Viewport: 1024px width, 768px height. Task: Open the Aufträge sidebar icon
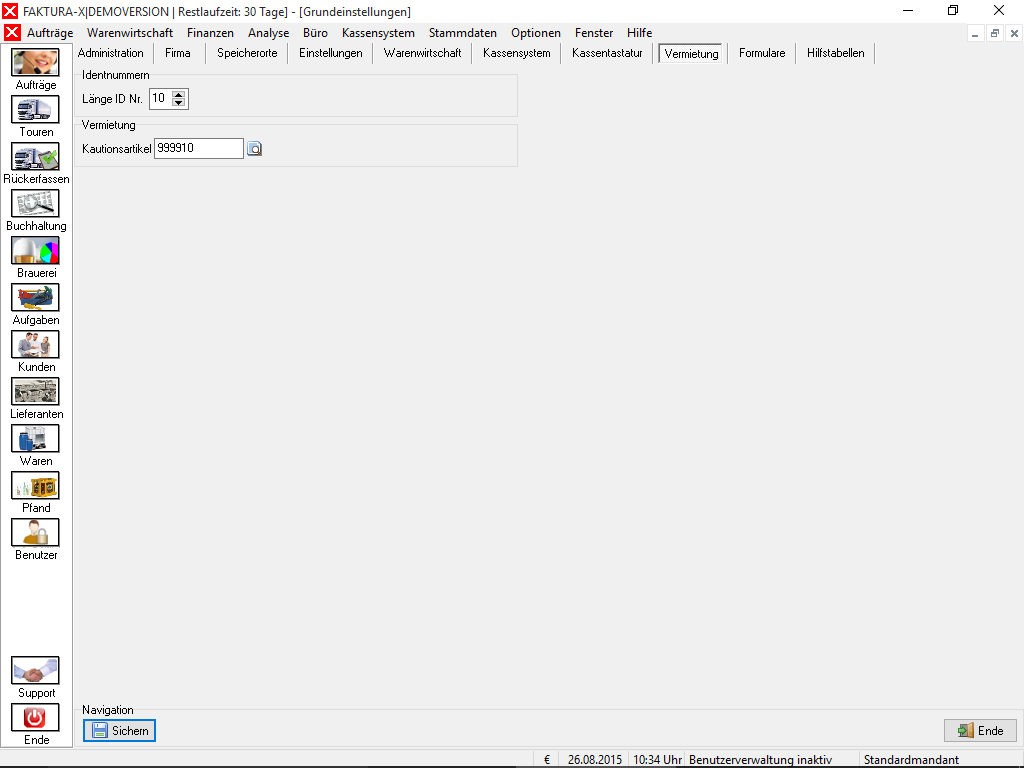pos(35,62)
